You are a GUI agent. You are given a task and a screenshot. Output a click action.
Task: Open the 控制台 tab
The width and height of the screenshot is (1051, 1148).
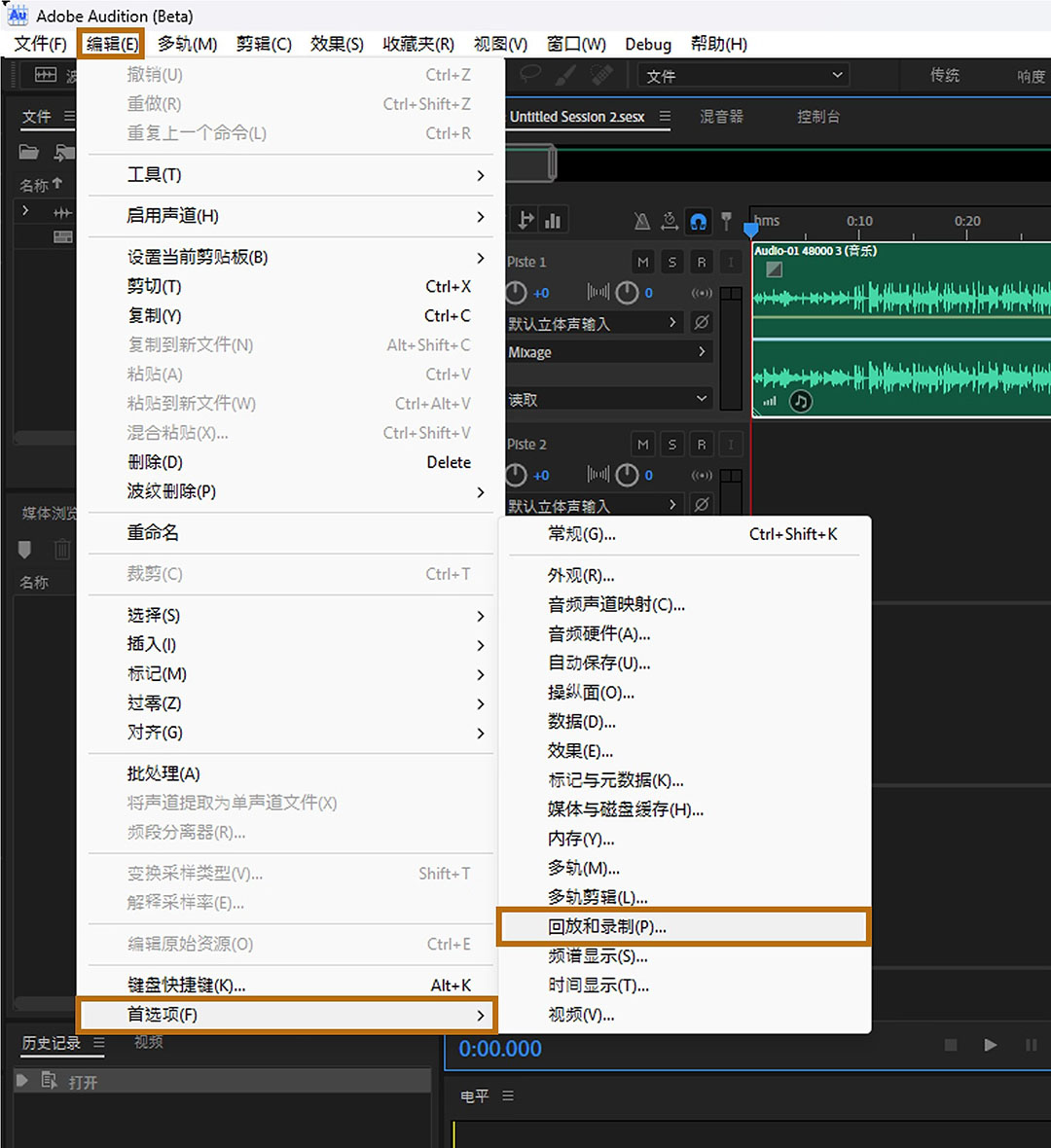[x=818, y=117]
